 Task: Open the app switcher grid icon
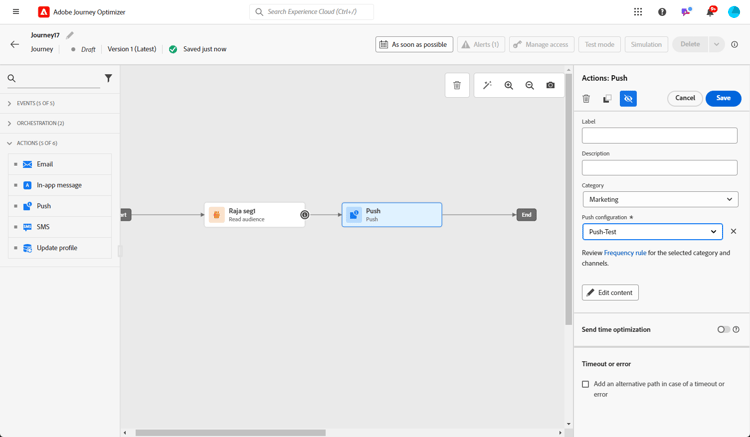tap(638, 12)
